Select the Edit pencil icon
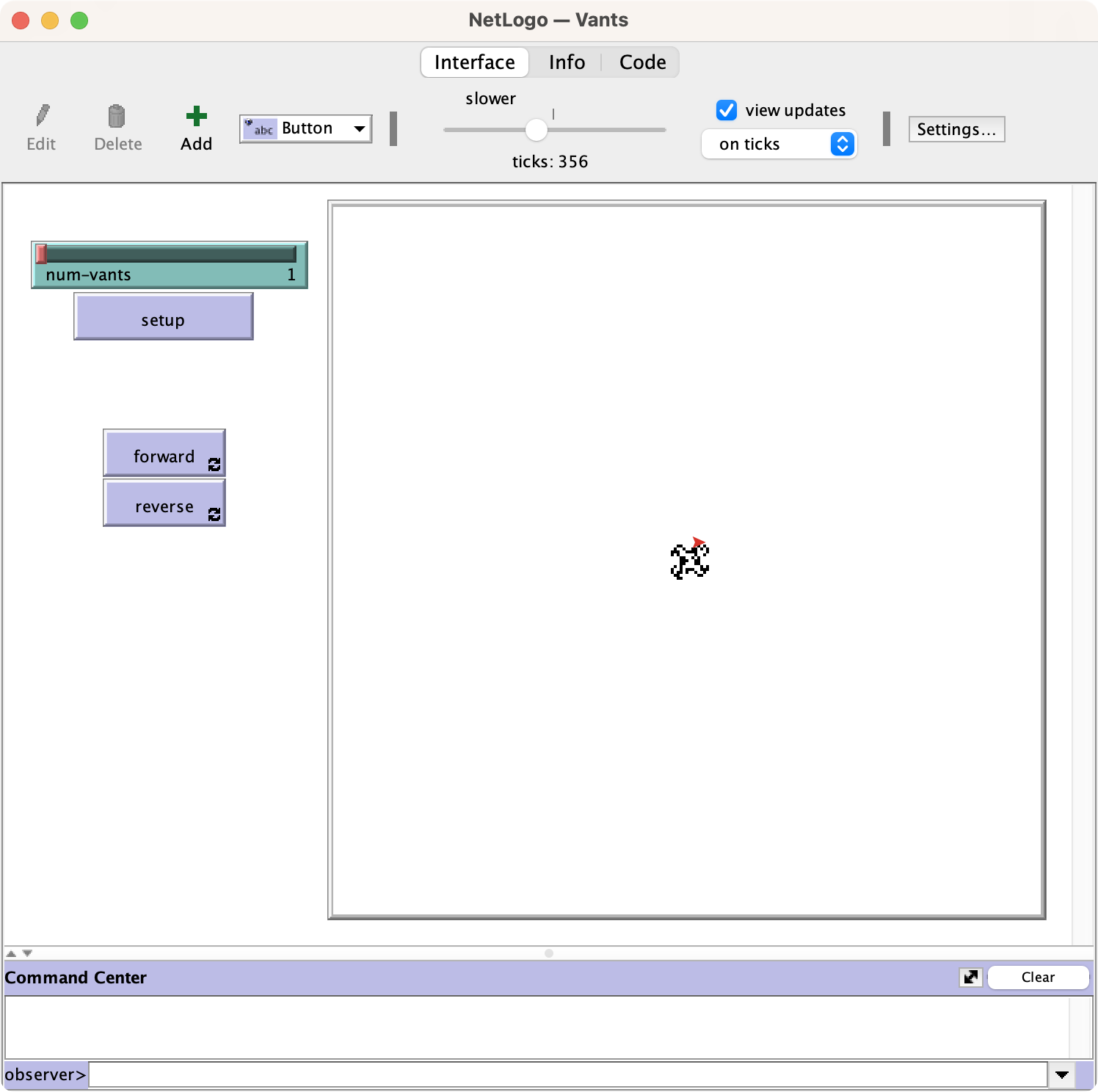The image size is (1098, 1092). tap(41, 115)
